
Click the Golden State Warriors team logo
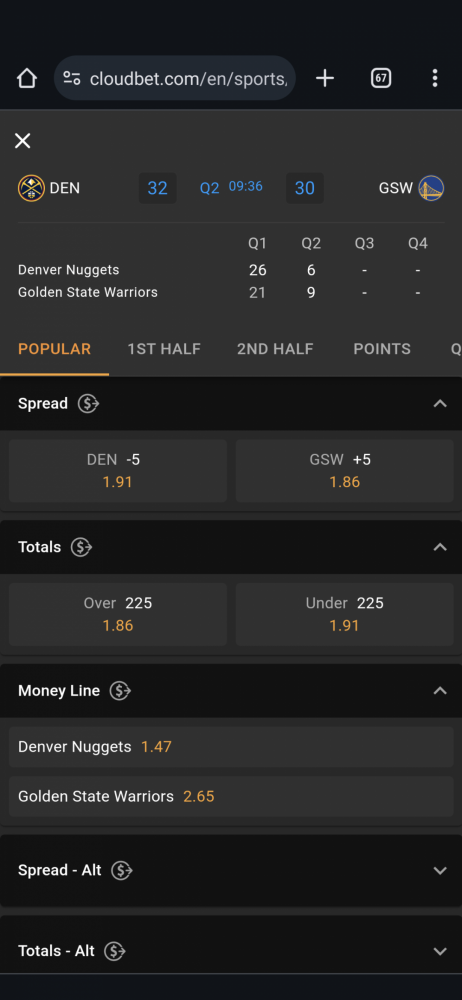(x=431, y=188)
